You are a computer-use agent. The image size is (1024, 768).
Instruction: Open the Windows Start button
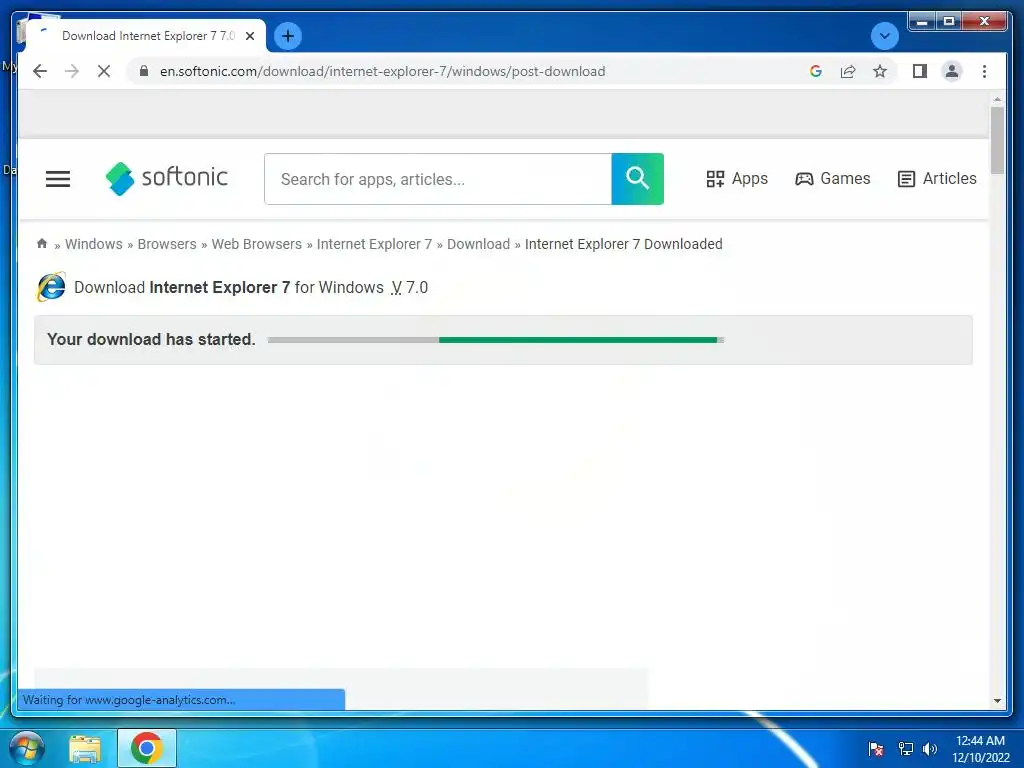[27, 748]
